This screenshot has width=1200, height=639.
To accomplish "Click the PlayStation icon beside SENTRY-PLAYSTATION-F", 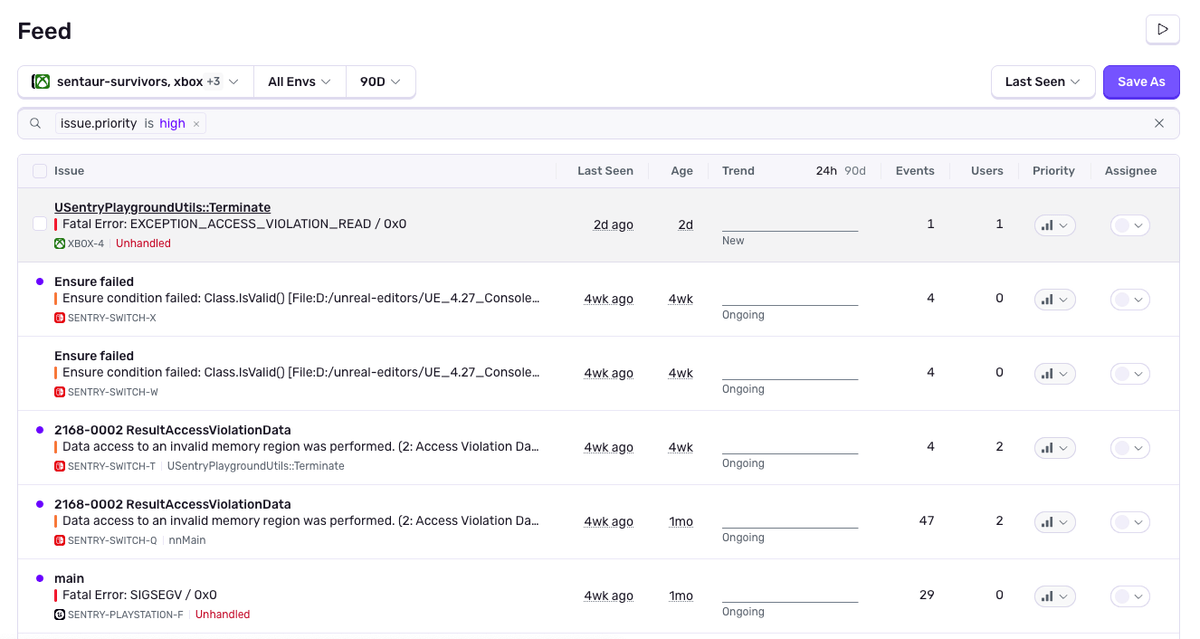I will pos(60,614).
